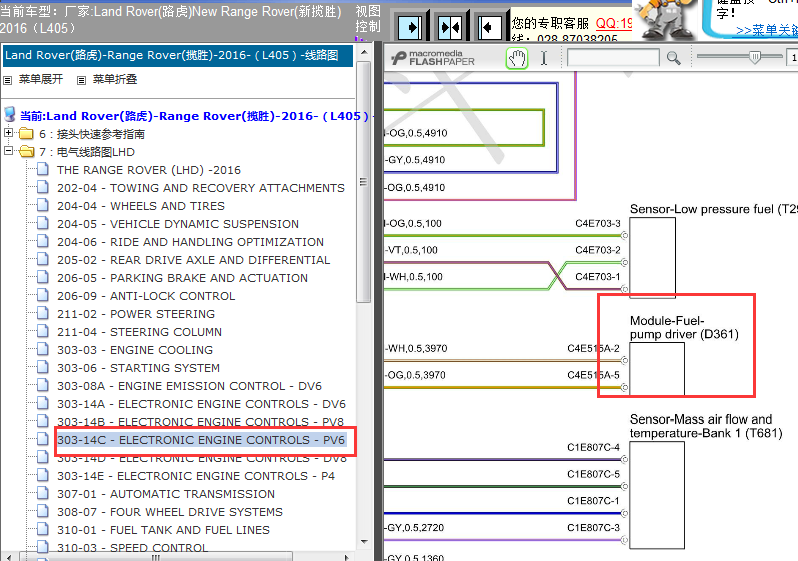Click page icon of 204-04 Wheels and Tires

pos(43,205)
